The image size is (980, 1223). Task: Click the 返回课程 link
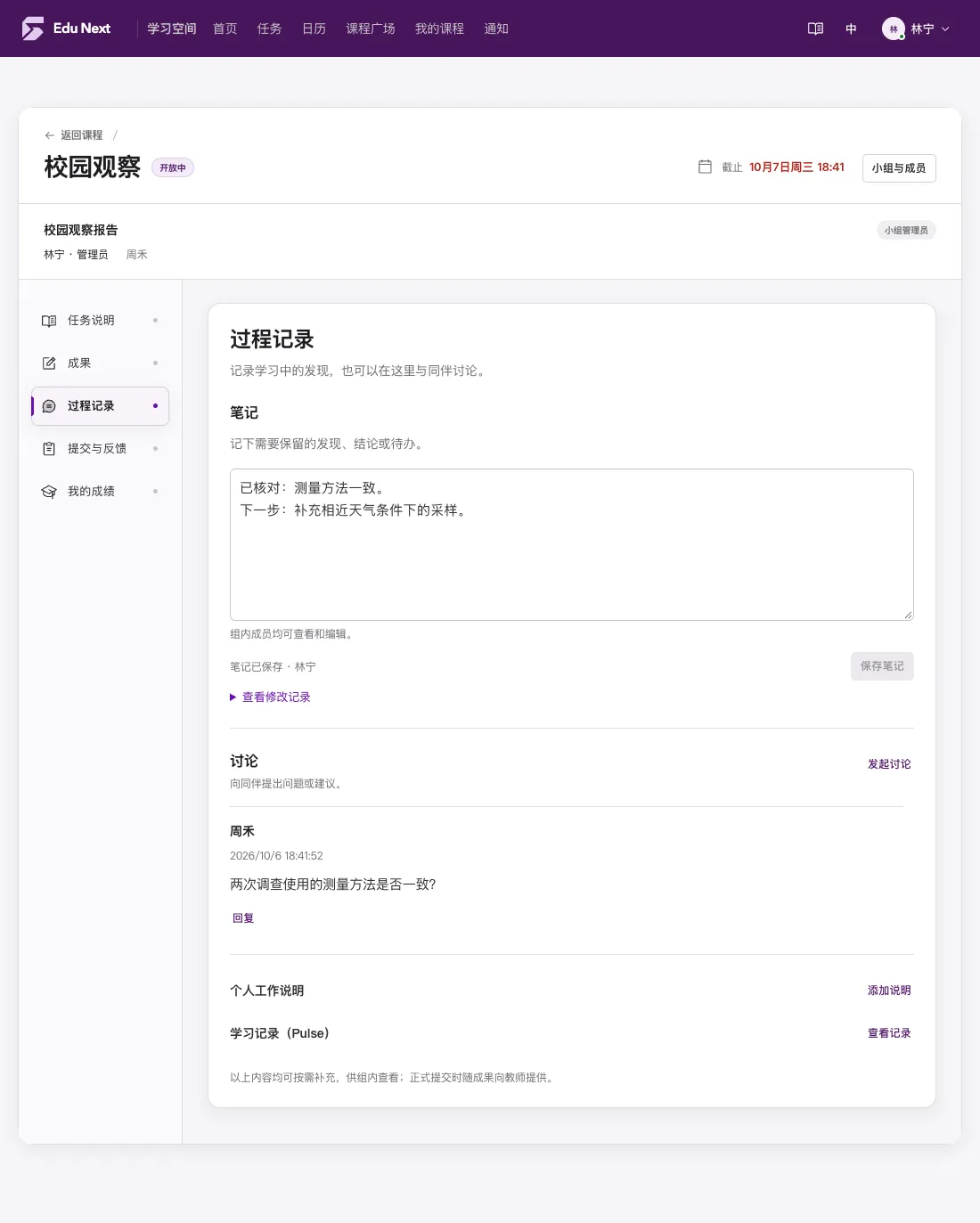tap(81, 135)
